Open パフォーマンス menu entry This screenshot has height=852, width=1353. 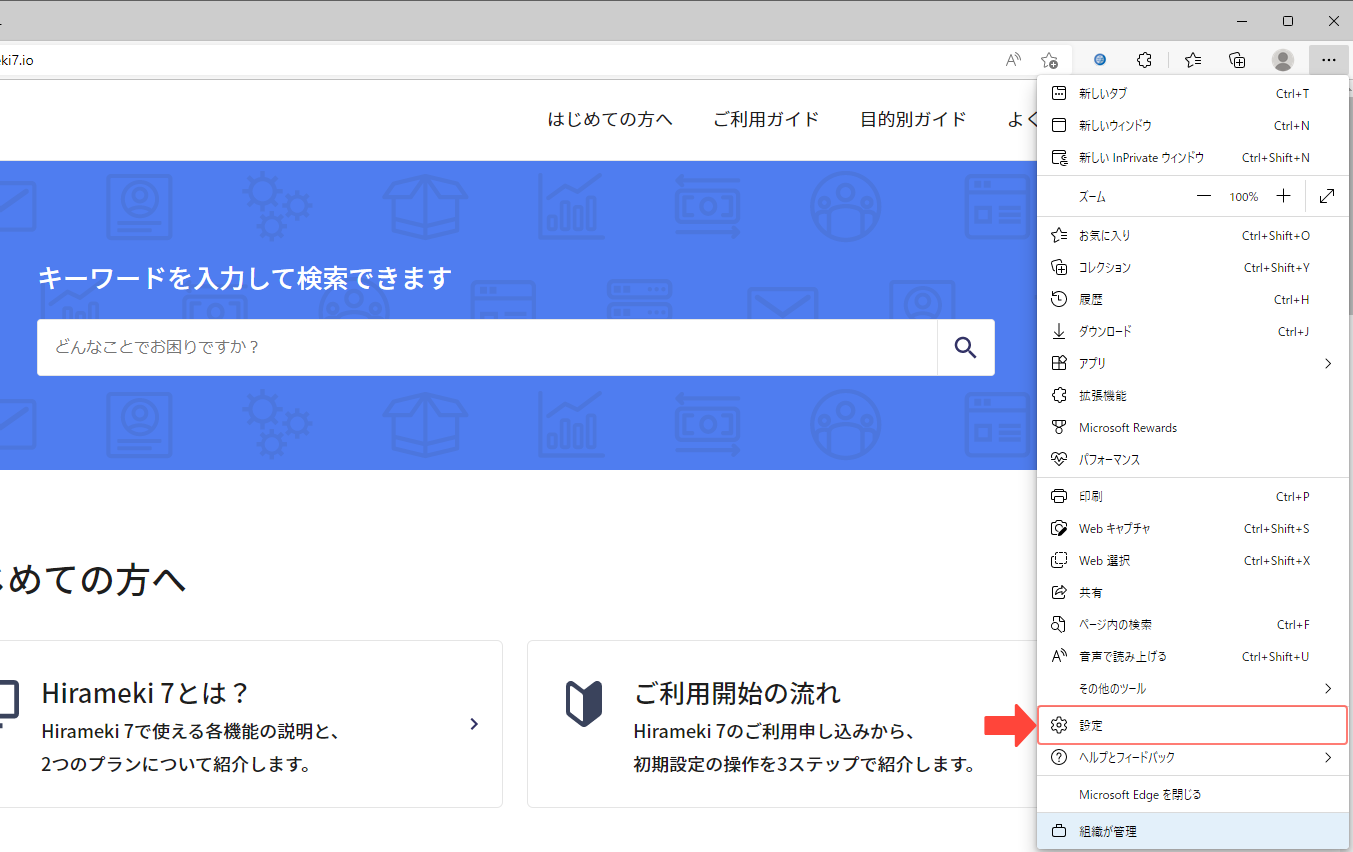(1193, 460)
